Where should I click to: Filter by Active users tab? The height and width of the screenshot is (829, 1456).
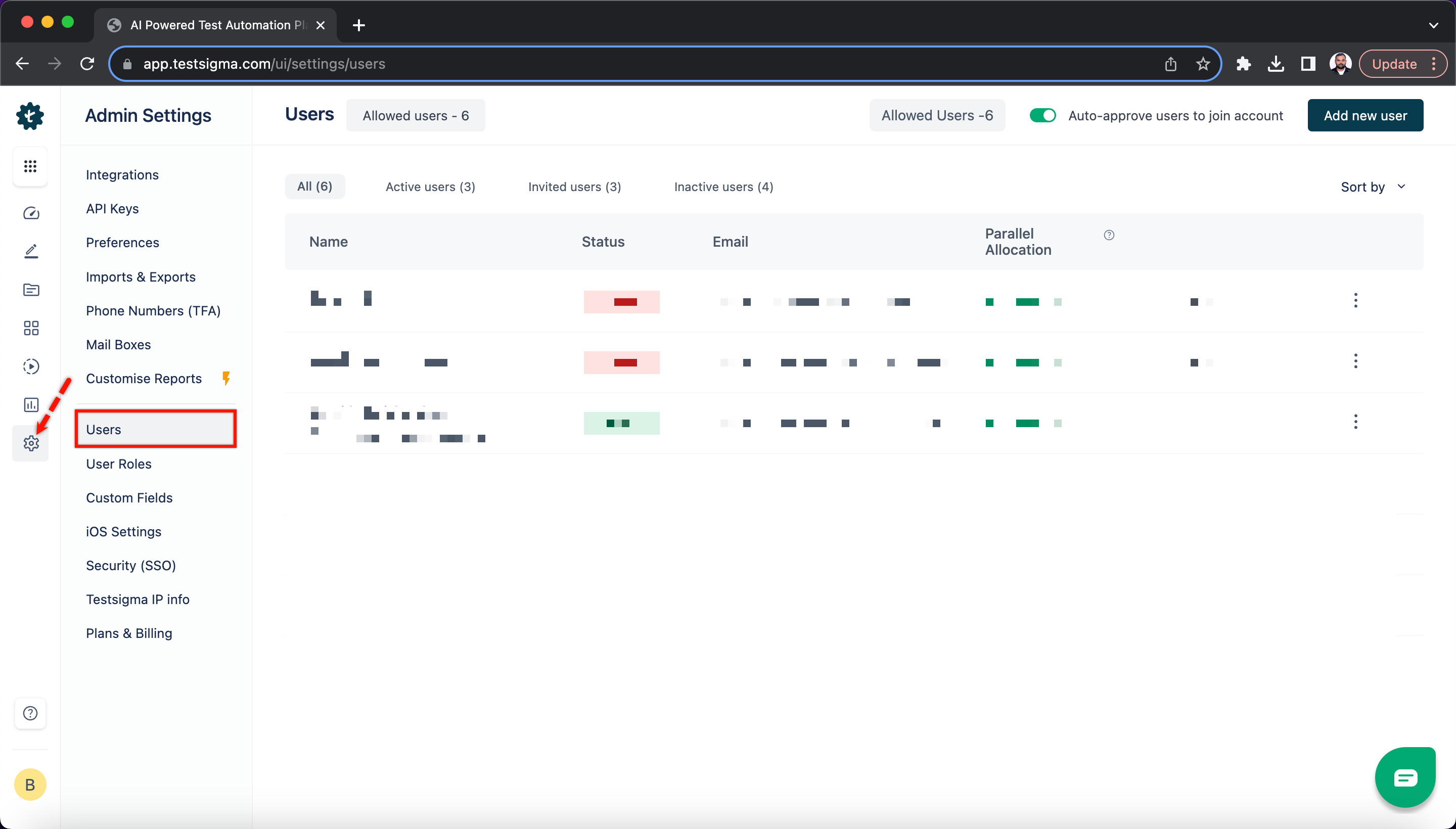(430, 186)
